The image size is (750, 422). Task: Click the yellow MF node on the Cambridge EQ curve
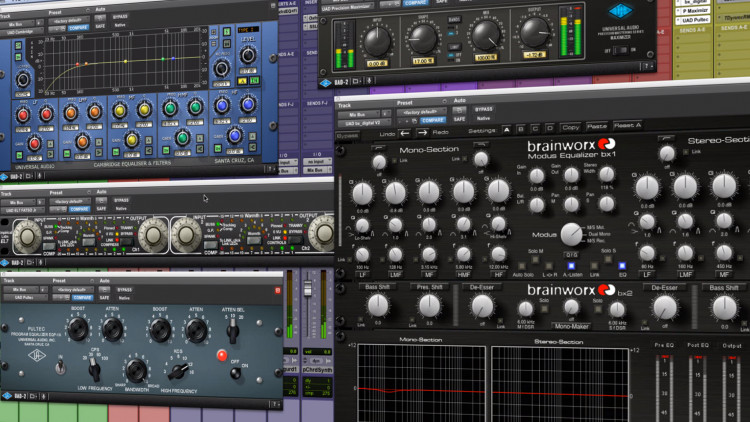click(126, 61)
